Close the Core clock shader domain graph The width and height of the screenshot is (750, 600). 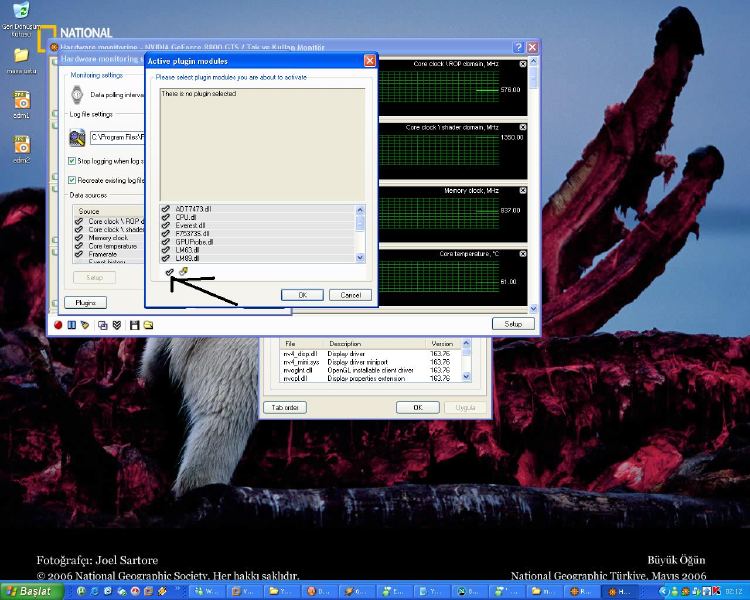coord(523,127)
